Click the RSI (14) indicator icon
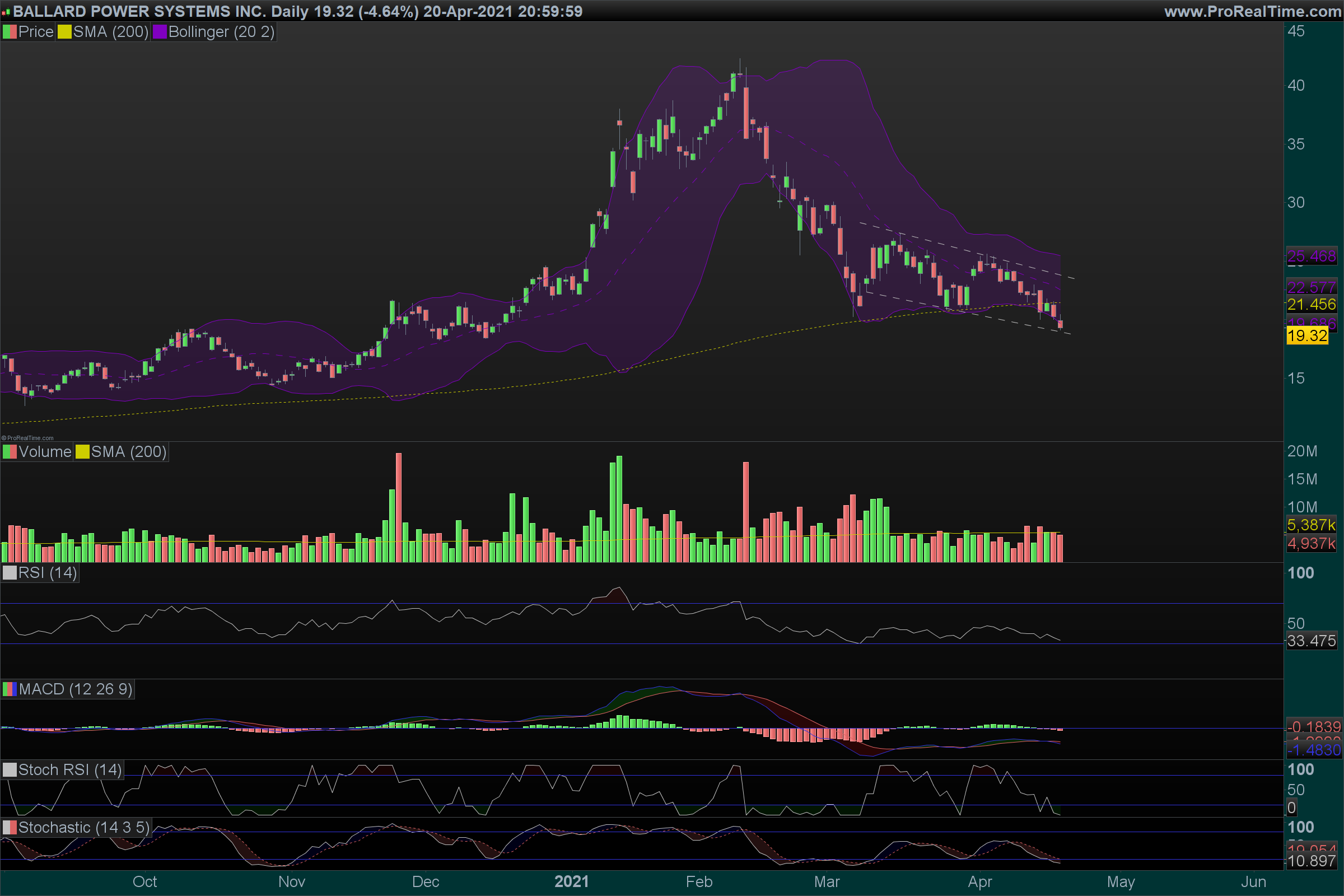Screen dimensions: 1344x896 [x=10, y=573]
